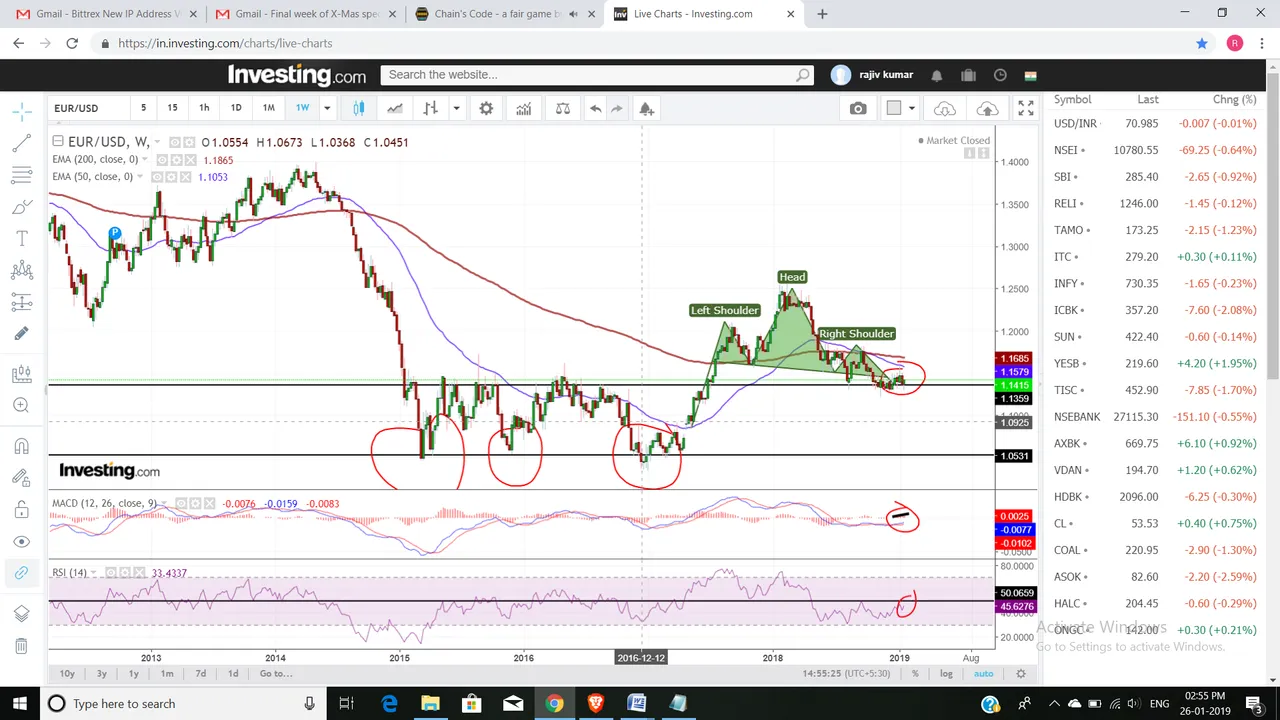
Task: Select the 1W timeframe
Action: coord(302,108)
